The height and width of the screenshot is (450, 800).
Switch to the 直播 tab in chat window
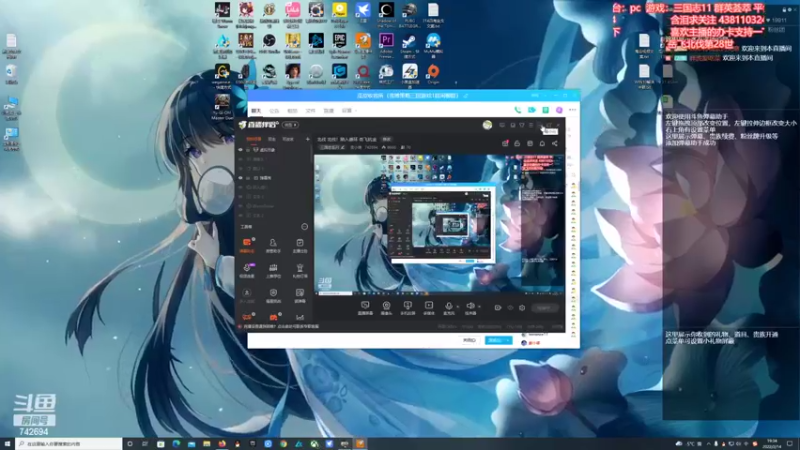tap(329, 110)
